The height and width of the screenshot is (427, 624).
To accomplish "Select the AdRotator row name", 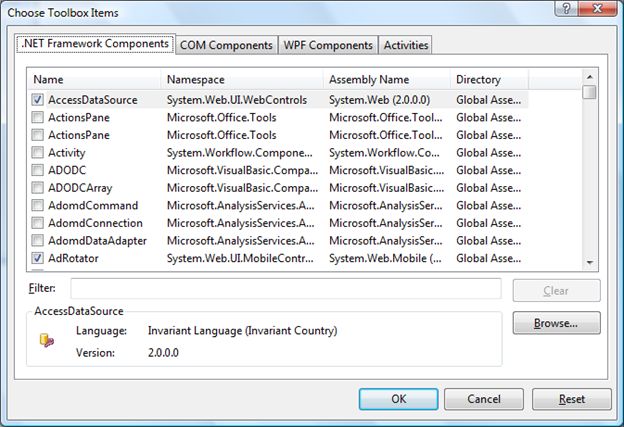I will (x=73, y=258).
